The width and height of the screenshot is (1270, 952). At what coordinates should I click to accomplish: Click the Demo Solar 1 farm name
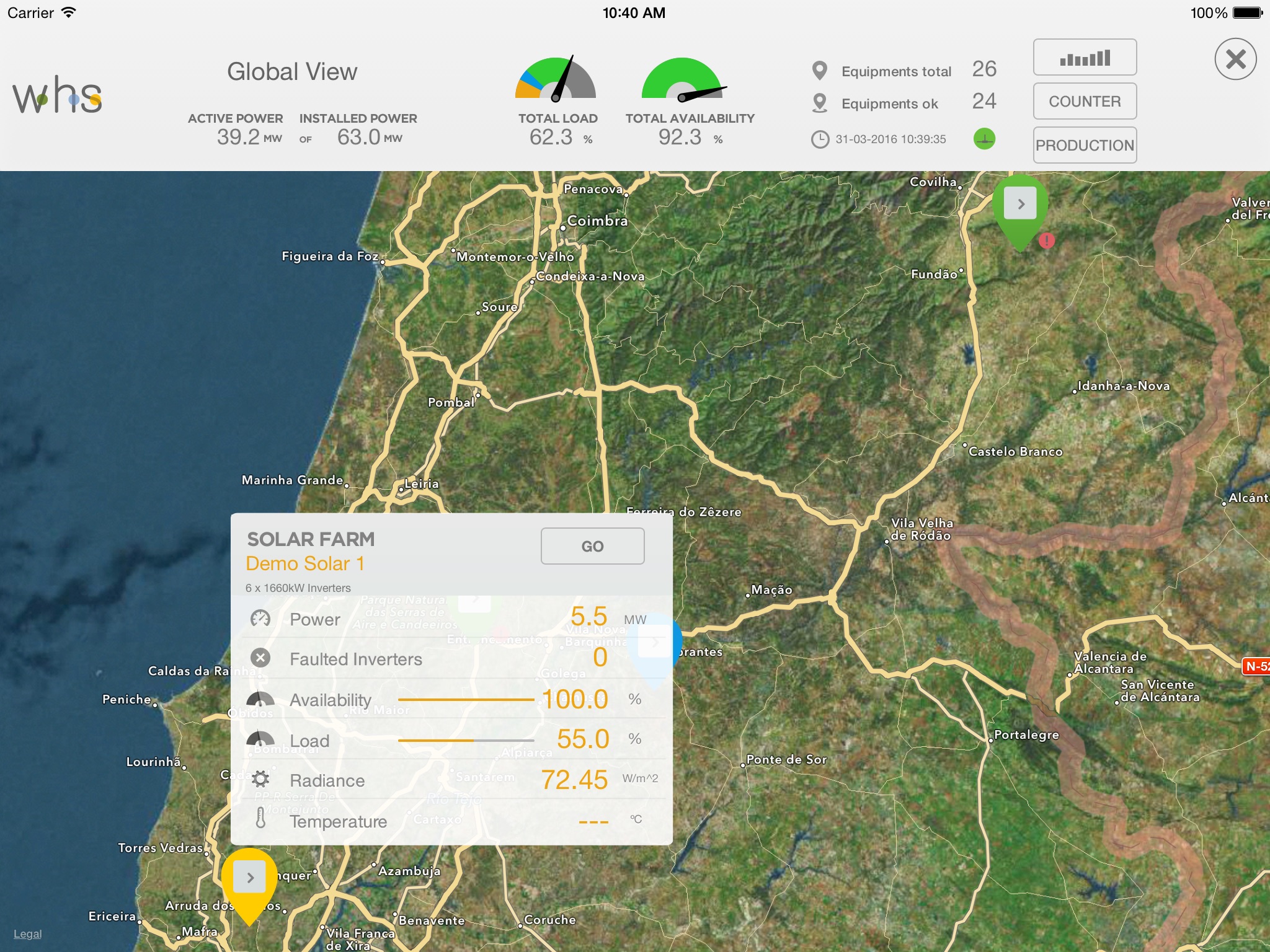coord(305,563)
